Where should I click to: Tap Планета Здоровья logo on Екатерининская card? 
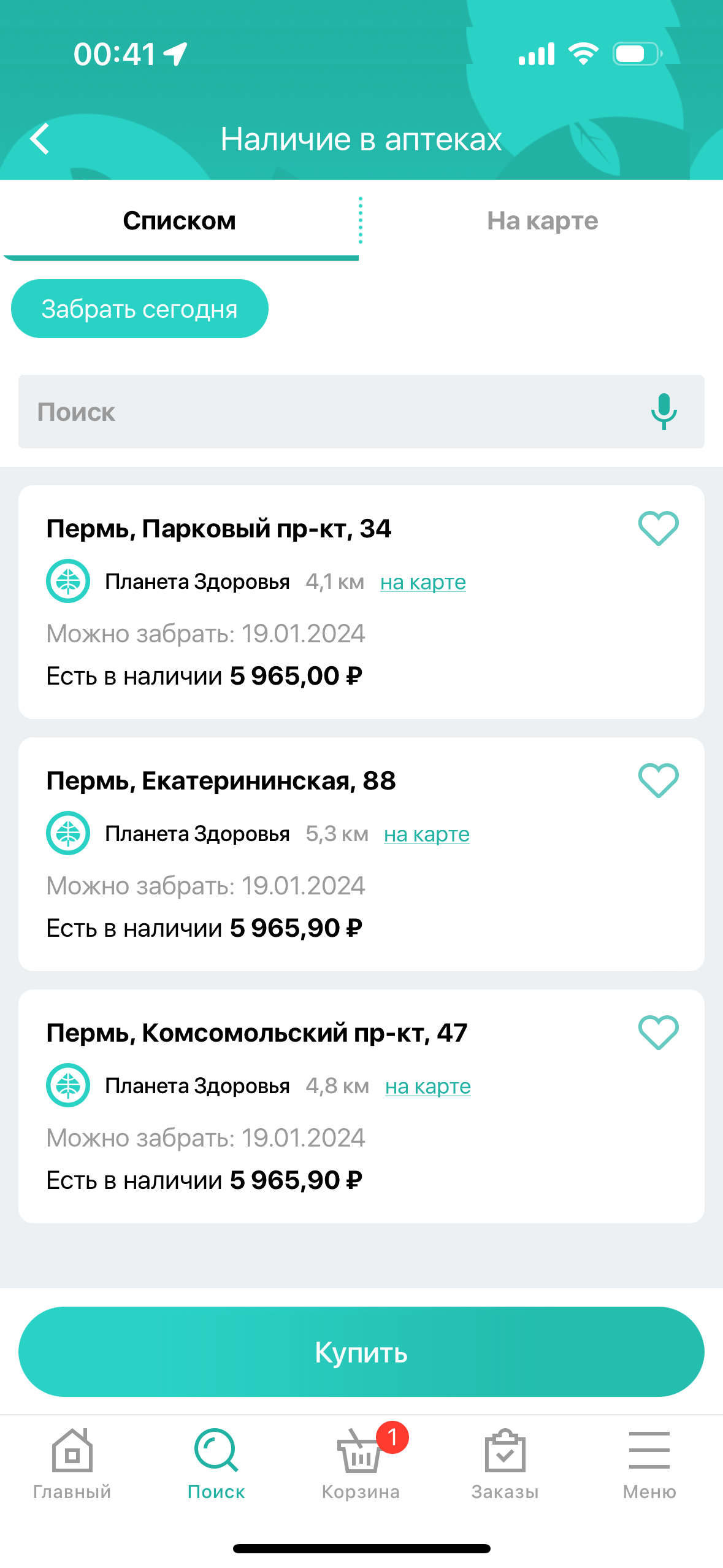coord(68,833)
